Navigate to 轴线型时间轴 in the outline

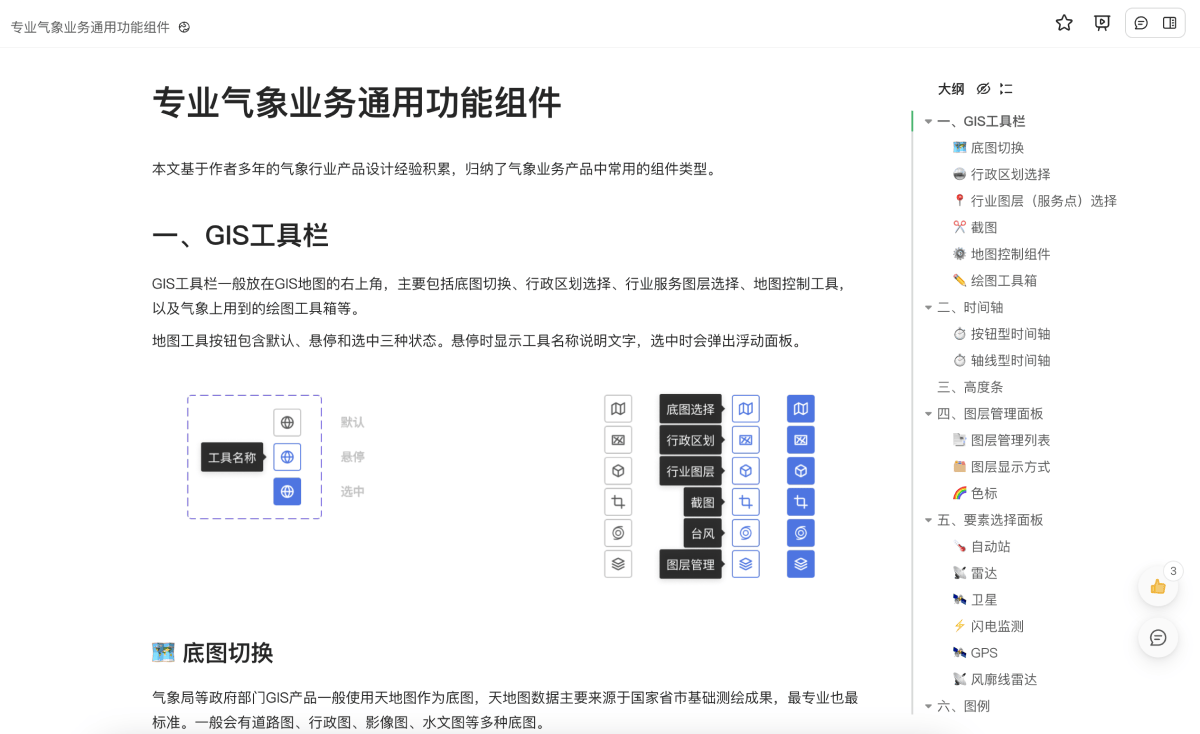pyautogui.click(x=1001, y=360)
